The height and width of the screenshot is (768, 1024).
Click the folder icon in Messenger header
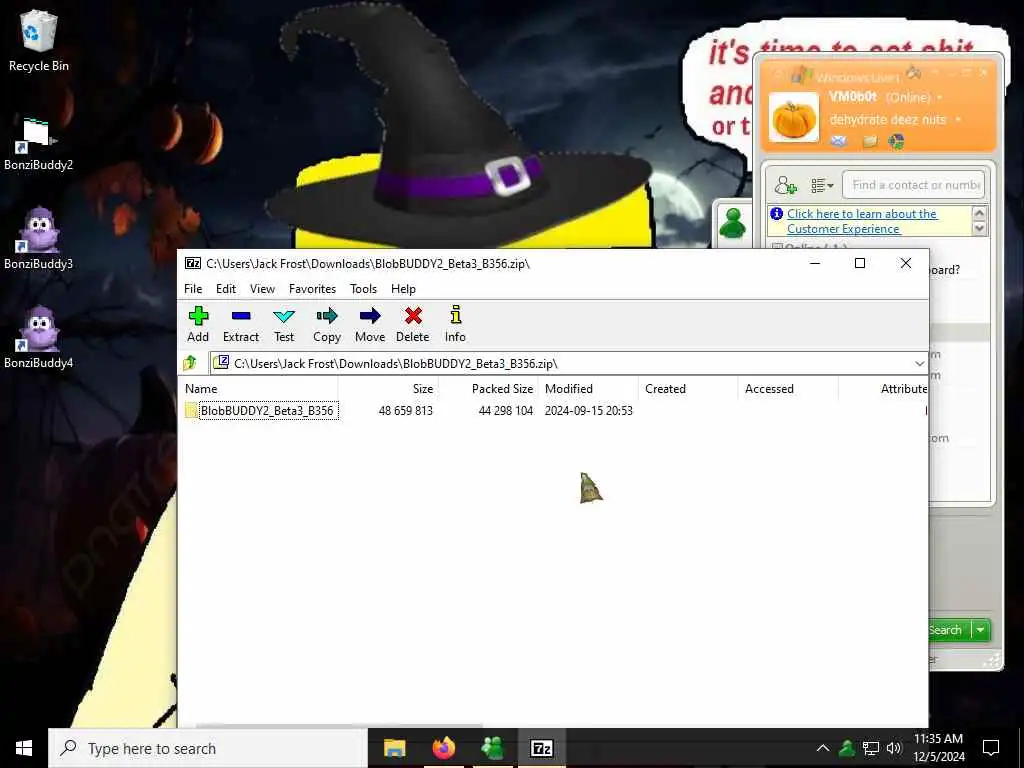click(869, 141)
